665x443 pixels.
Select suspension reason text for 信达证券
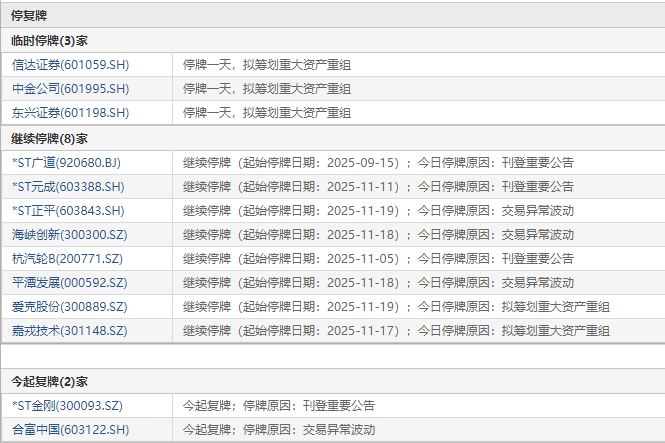tap(267, 65)
